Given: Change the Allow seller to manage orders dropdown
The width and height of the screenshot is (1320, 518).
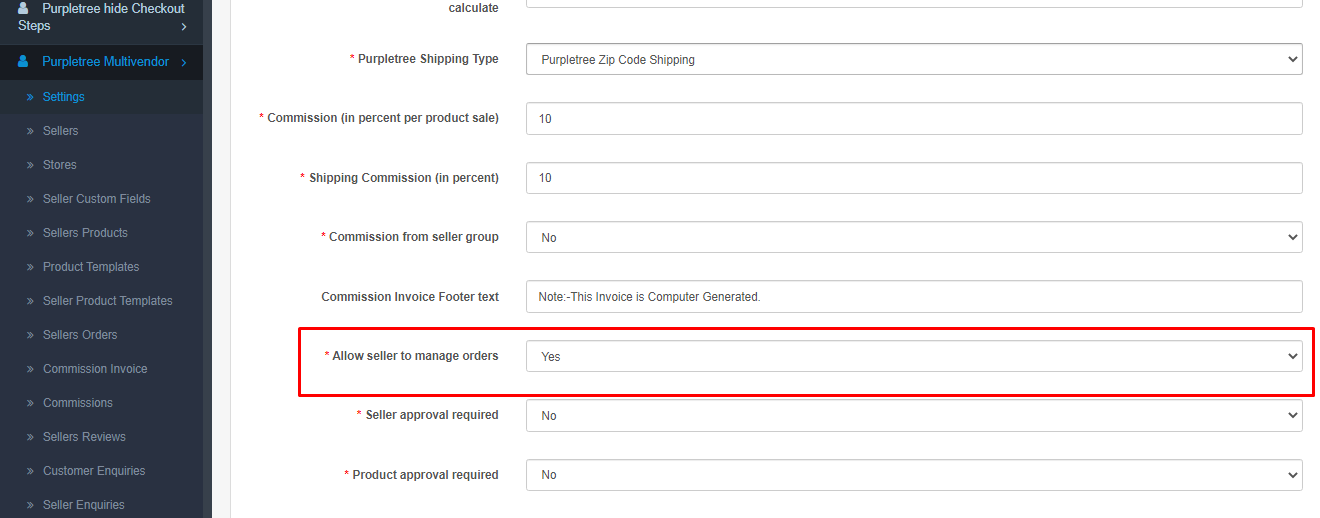Looking at the screenshot, I should click(914, 356).
